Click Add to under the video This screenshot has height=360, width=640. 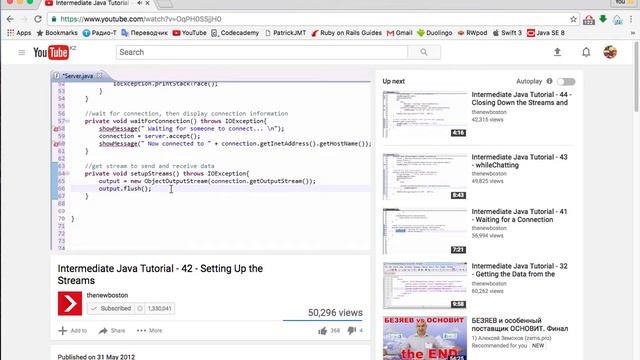[73, 331]
